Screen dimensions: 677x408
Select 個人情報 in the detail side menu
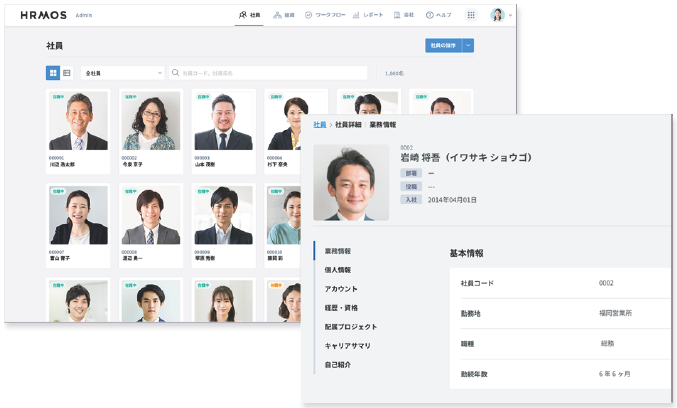tap(337, 270)
